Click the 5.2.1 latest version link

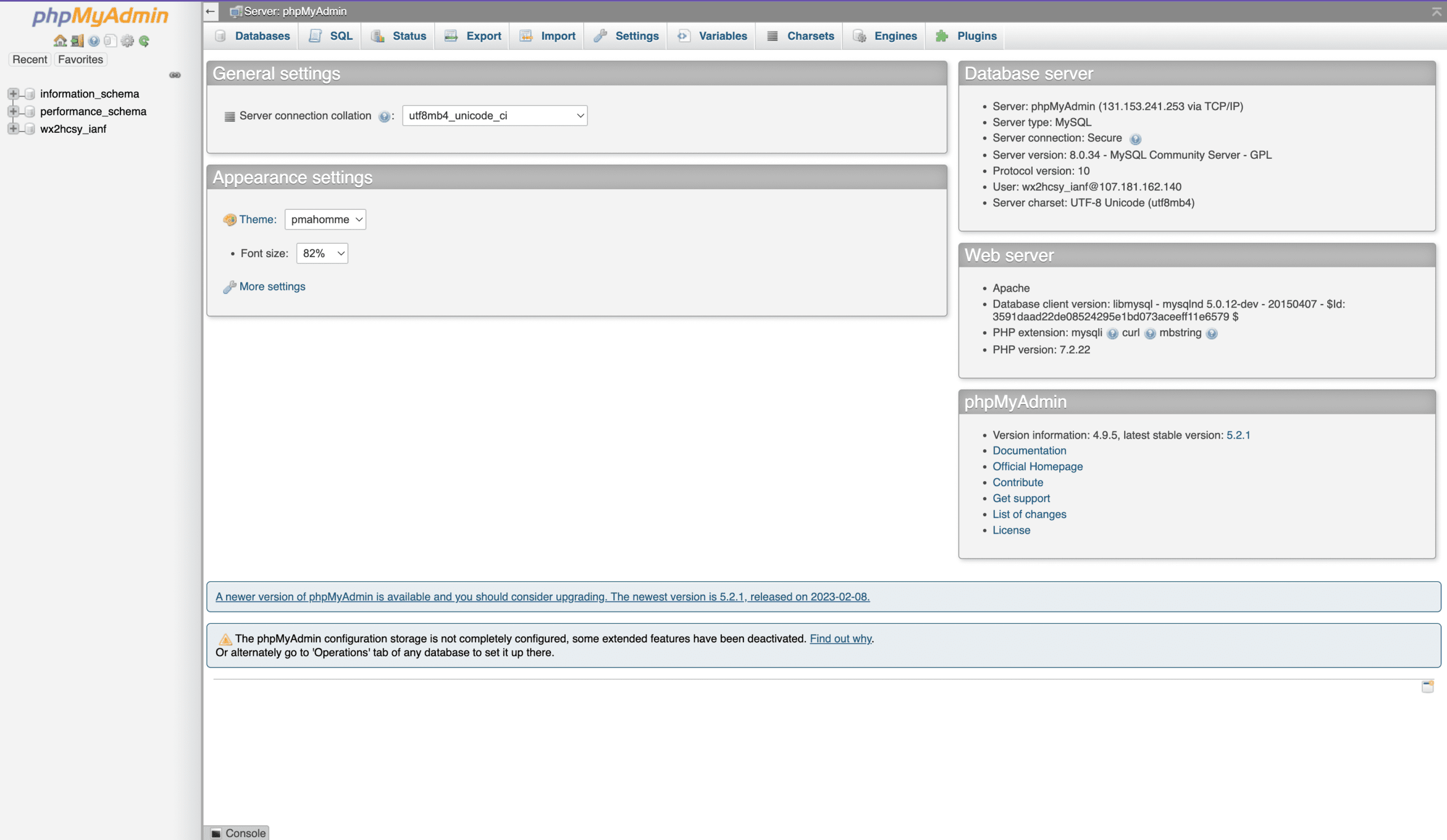[1238, 435]
